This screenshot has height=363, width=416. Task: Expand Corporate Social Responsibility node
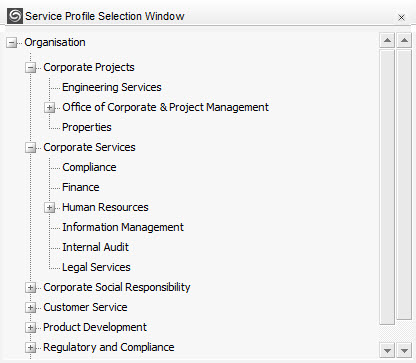[x=30, y=288]
